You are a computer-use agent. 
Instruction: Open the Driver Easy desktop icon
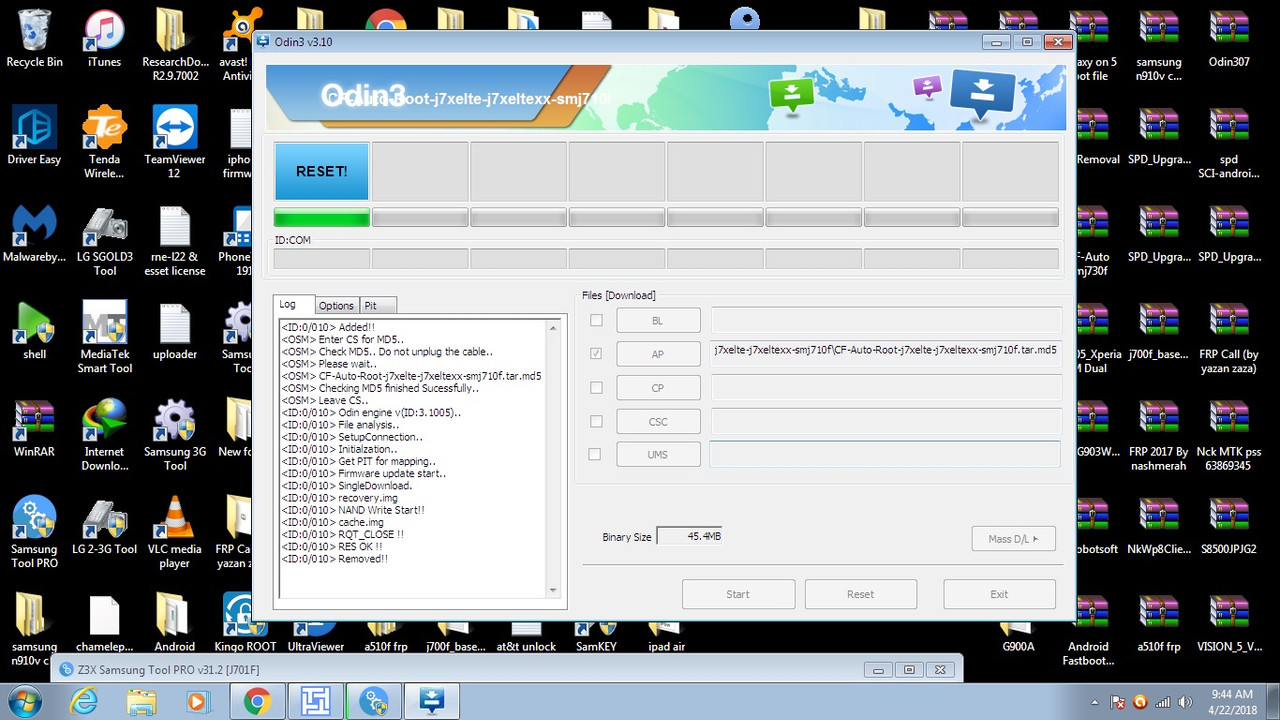click(34, 136)
